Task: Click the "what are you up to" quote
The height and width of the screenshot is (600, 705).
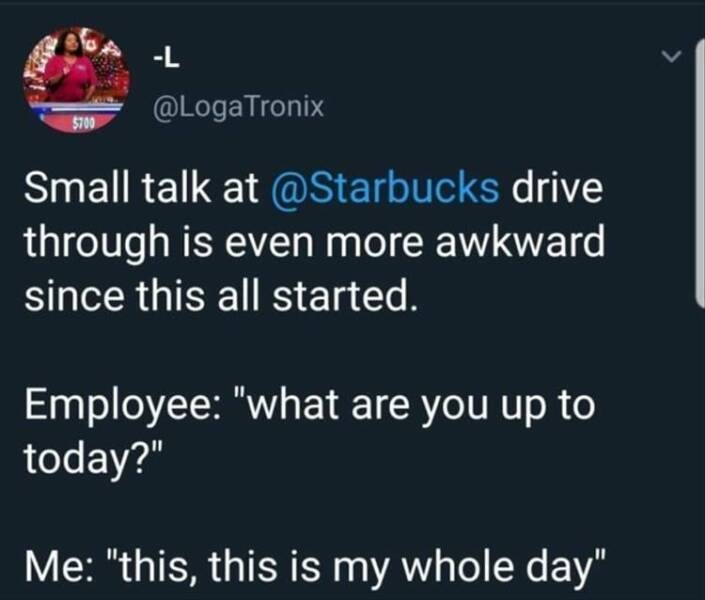Action: [x=422, y=406]
